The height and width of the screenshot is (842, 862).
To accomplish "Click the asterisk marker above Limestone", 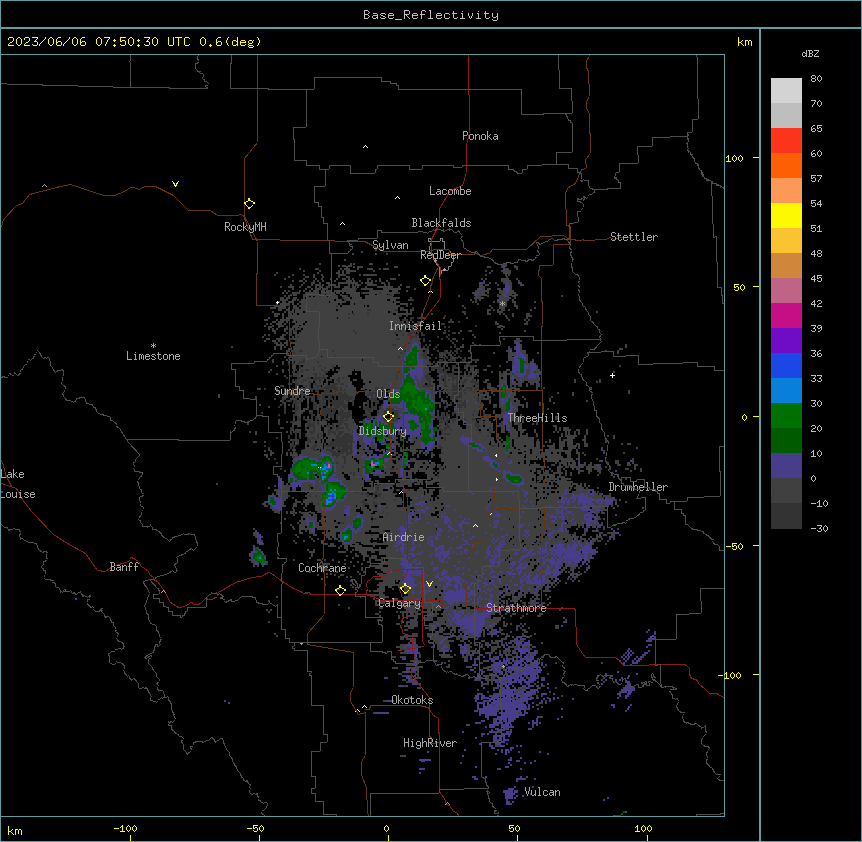I will (x=153, y=346).
